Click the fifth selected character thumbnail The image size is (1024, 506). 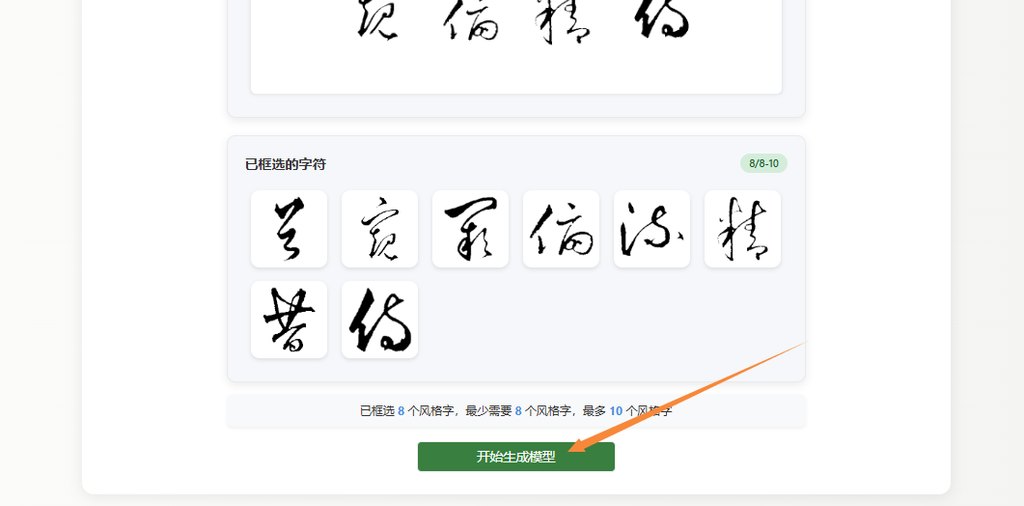pos(652,229)
